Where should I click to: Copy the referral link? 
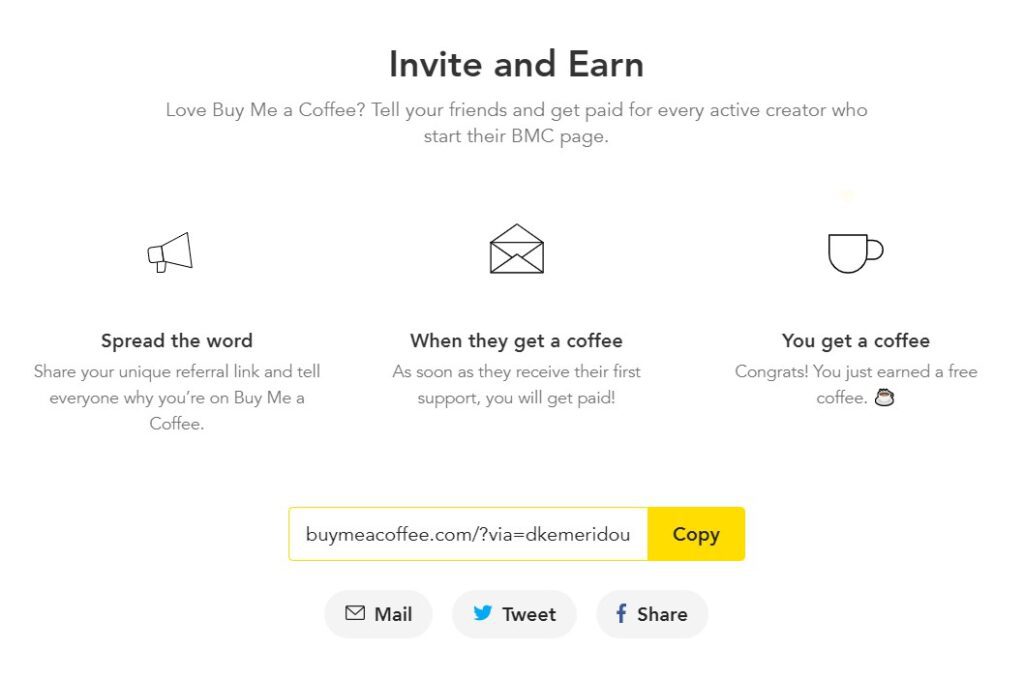tap(696, 534)
